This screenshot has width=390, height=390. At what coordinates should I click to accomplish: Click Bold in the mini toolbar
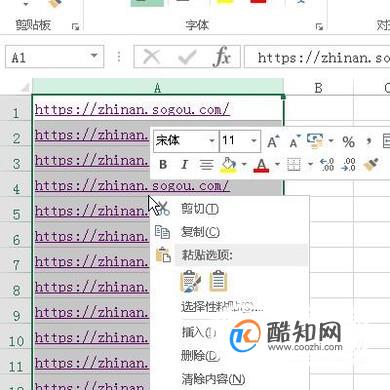[163, 165]
